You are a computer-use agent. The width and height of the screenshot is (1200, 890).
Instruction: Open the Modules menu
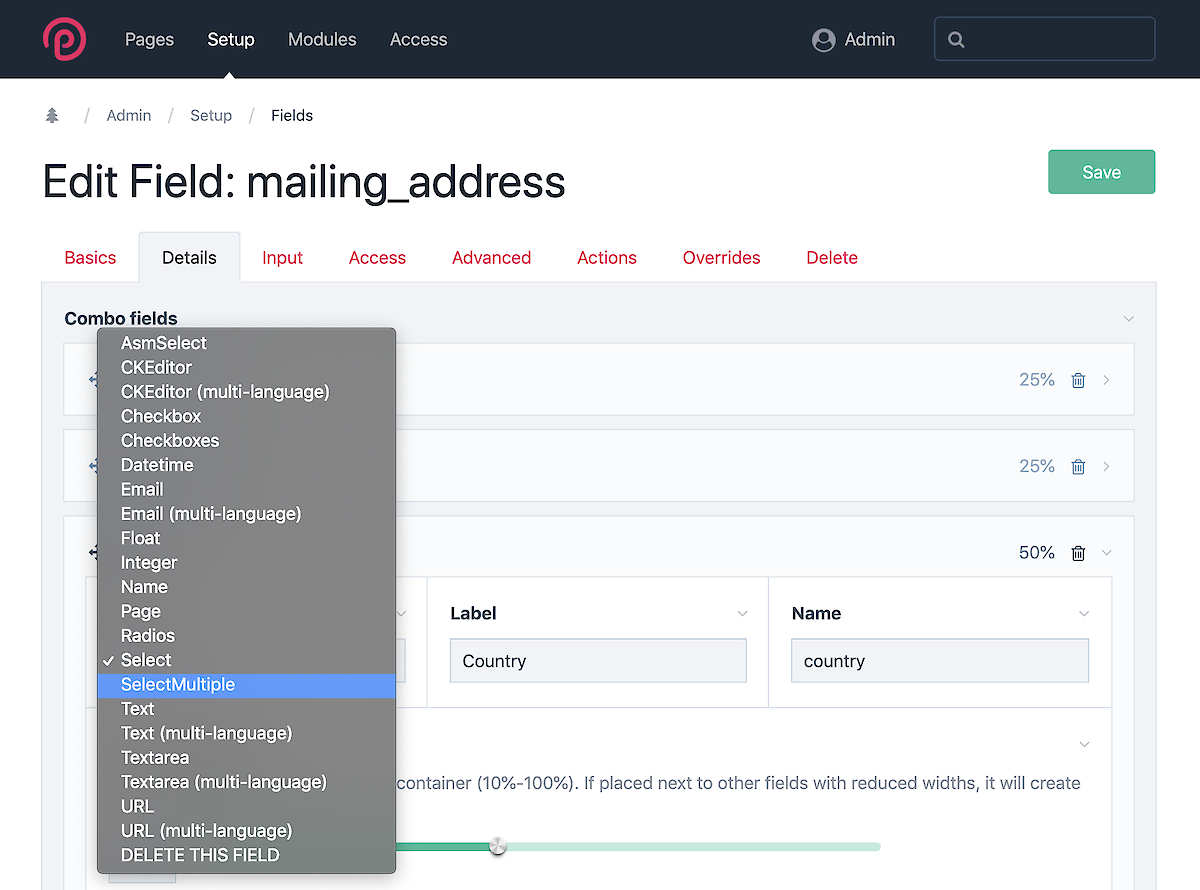pyautogui.click(x=322, y=39)
